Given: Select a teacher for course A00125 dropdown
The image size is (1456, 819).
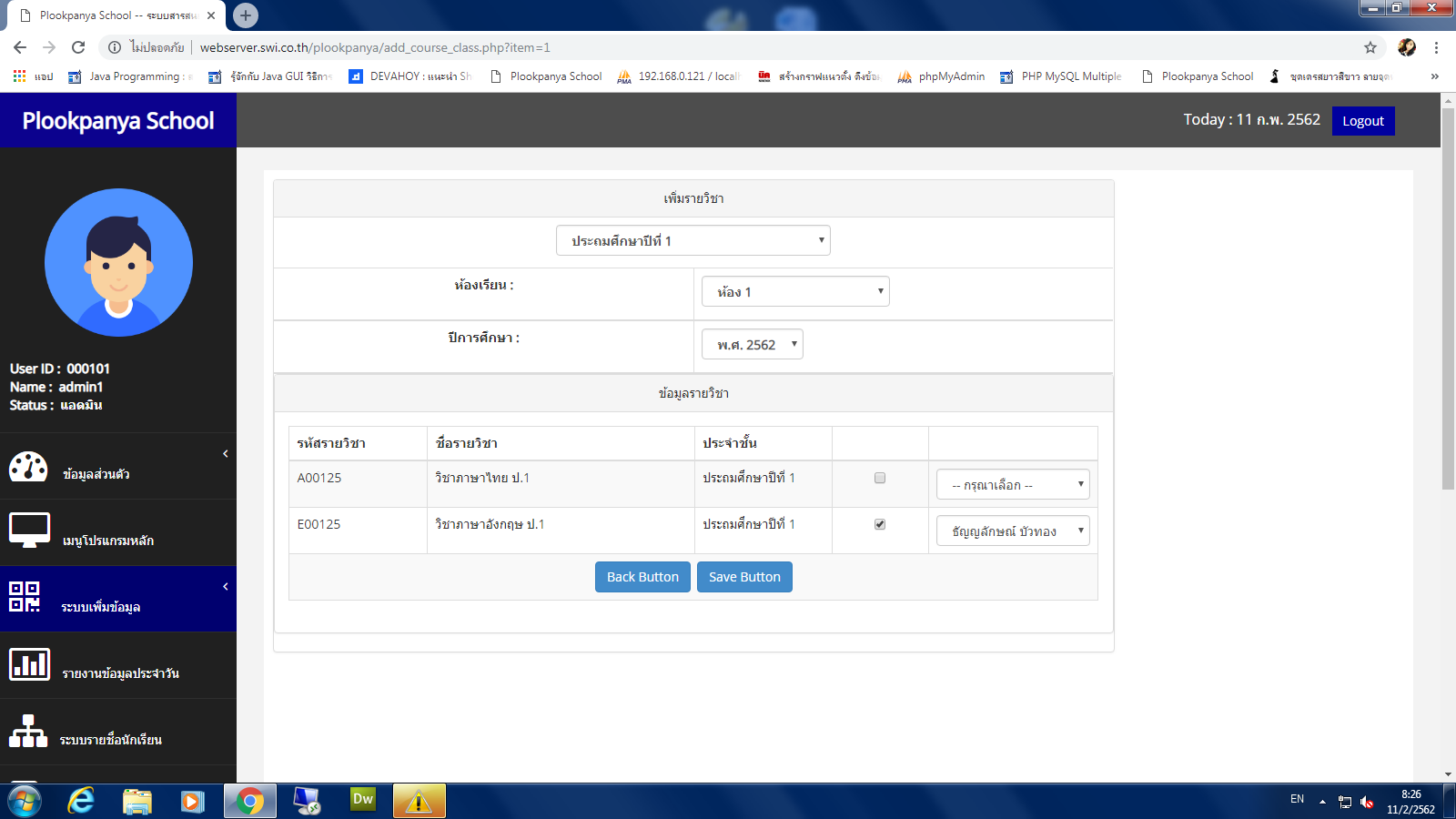Looking at the screenshot, I should coord(1012,485).
